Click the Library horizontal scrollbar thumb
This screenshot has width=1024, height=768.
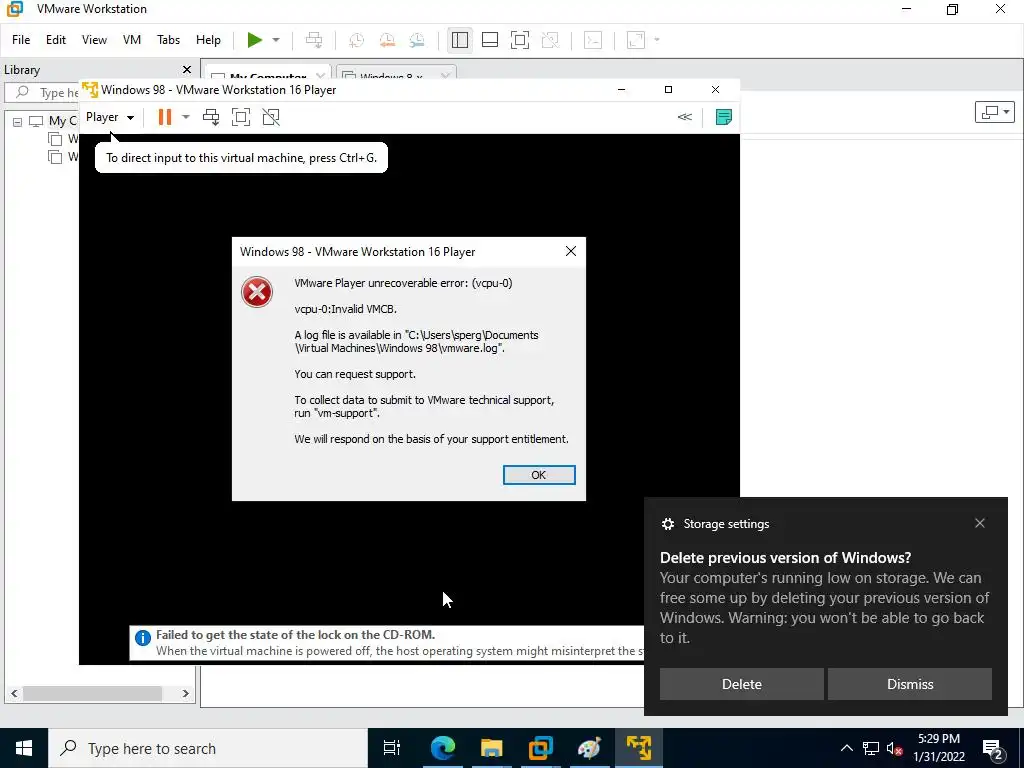click(x=92, y=694)
